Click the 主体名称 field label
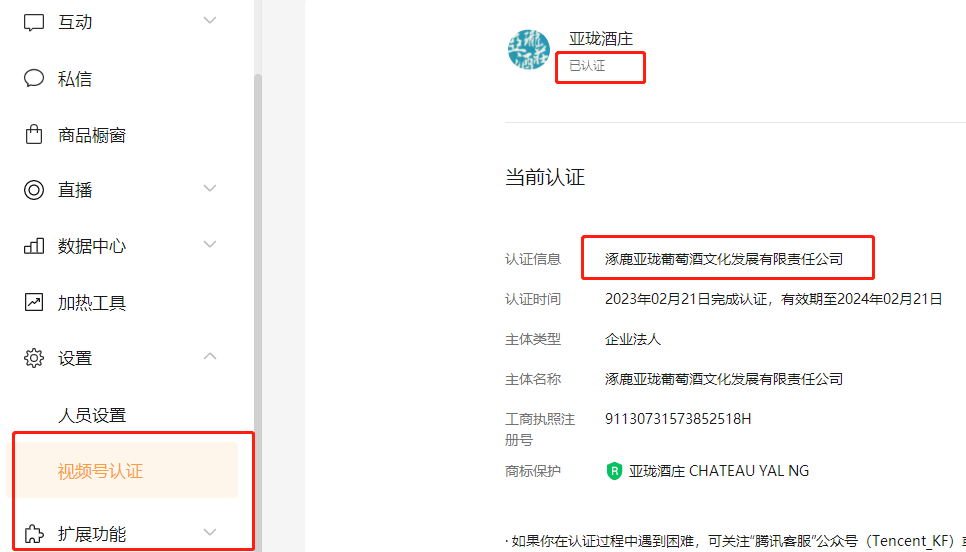Screen dimensions: 966x552 (x=533, y=379)
